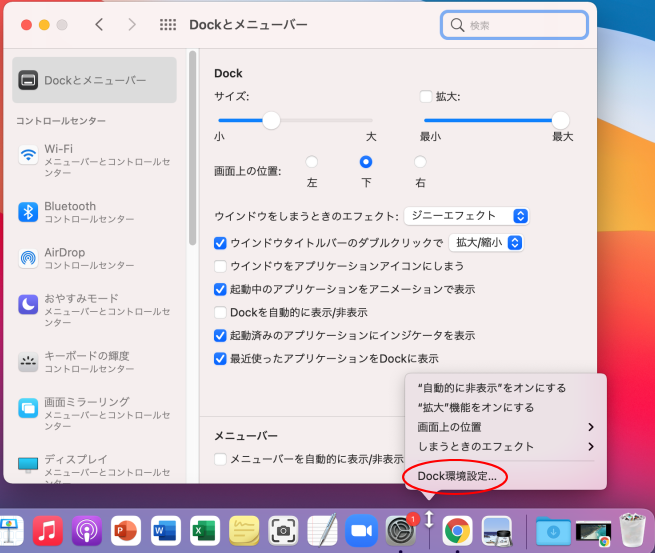Select Dockとメニューバー sidebar item
Screen dimensions: 655x553
pos(94,80)
